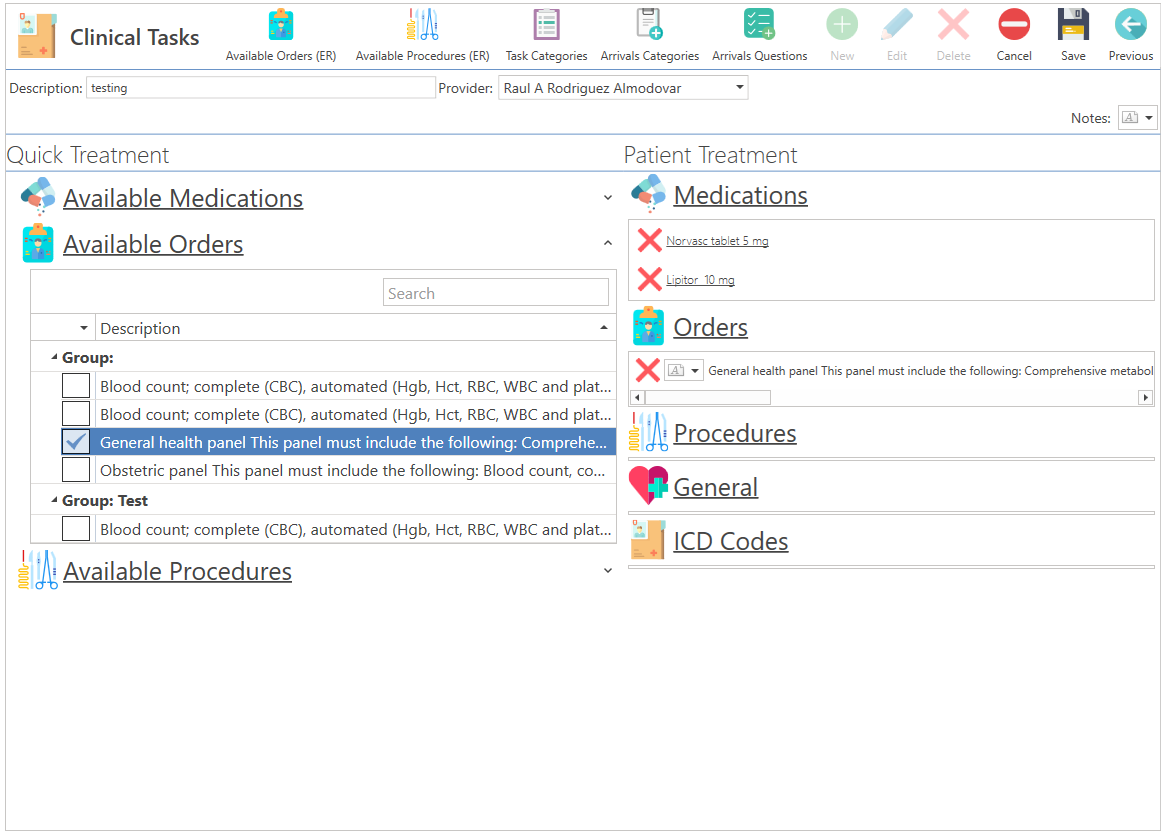Click the icon beside Available Orders heading
This screenshot has width=1170, height=835.
(38, 243)
